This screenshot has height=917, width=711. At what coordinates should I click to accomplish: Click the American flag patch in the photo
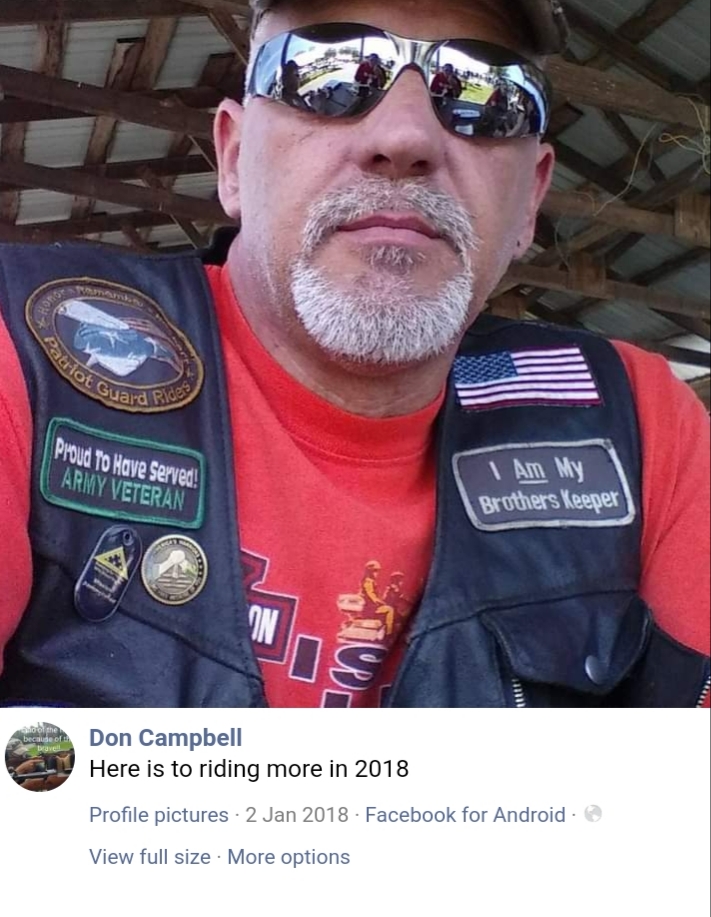tap(527, 377)
